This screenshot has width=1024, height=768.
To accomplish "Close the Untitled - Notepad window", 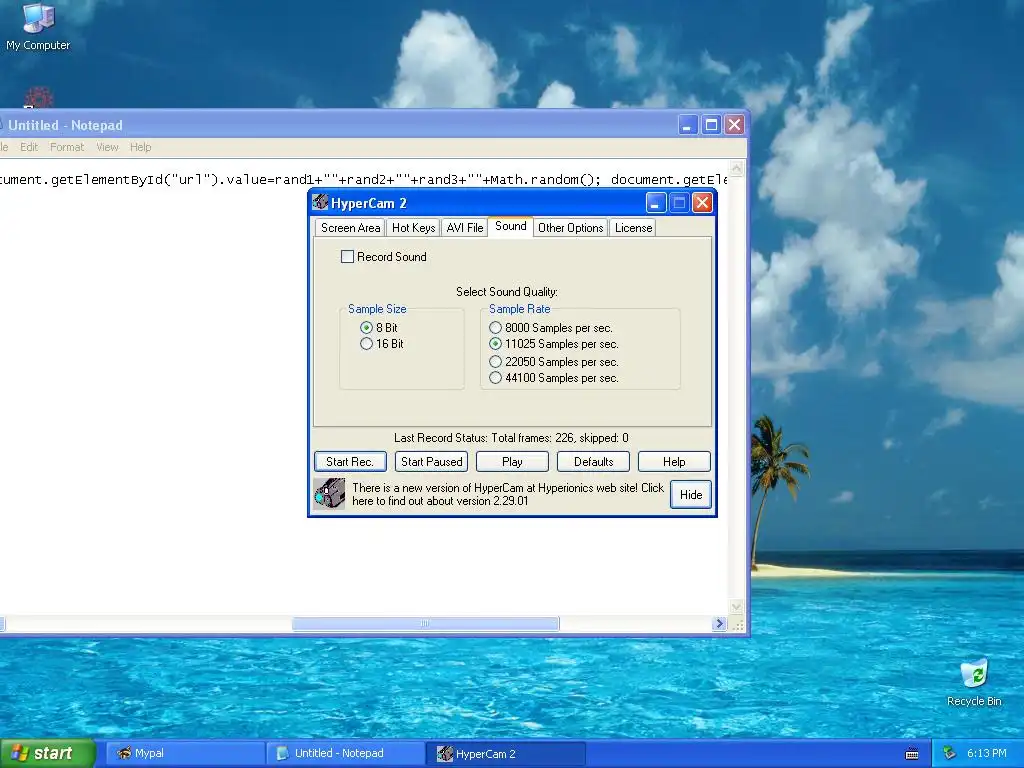I will tap(735, 125).
